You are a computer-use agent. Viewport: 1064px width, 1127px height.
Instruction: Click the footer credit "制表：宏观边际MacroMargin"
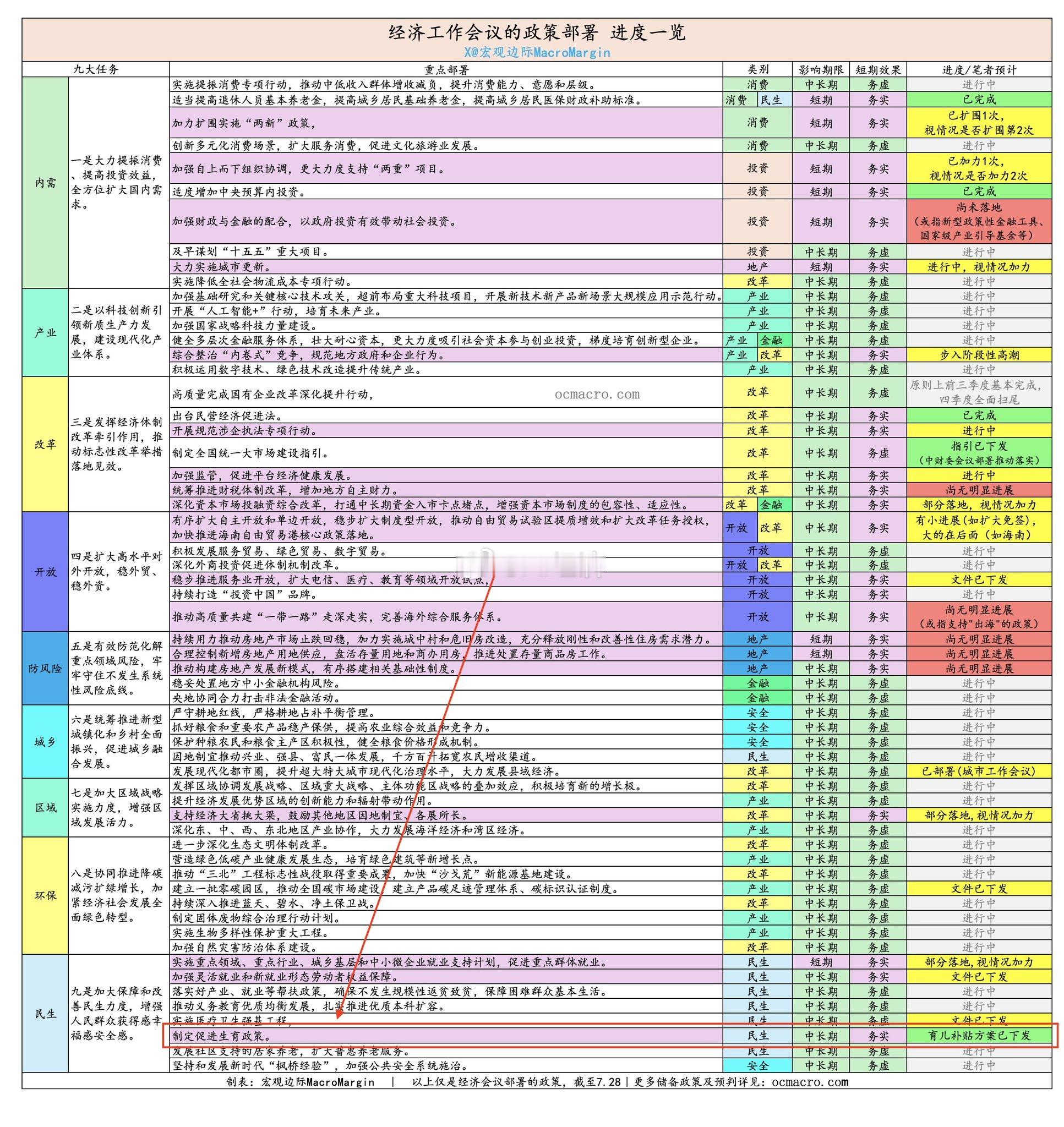[301, 1082]
